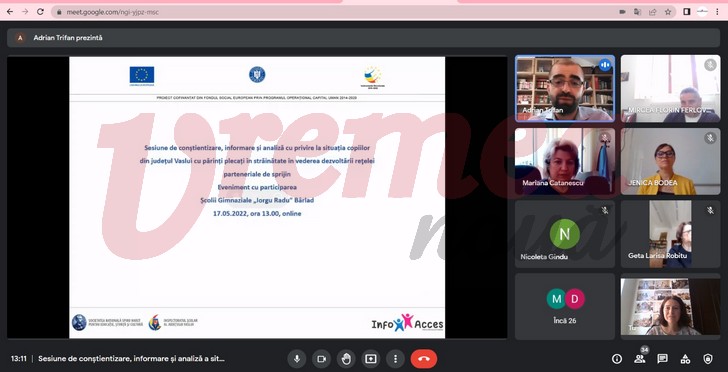Open more options three-dot menu in call bar
Viewport: 728px width, 372px height.
coord(395,359)
